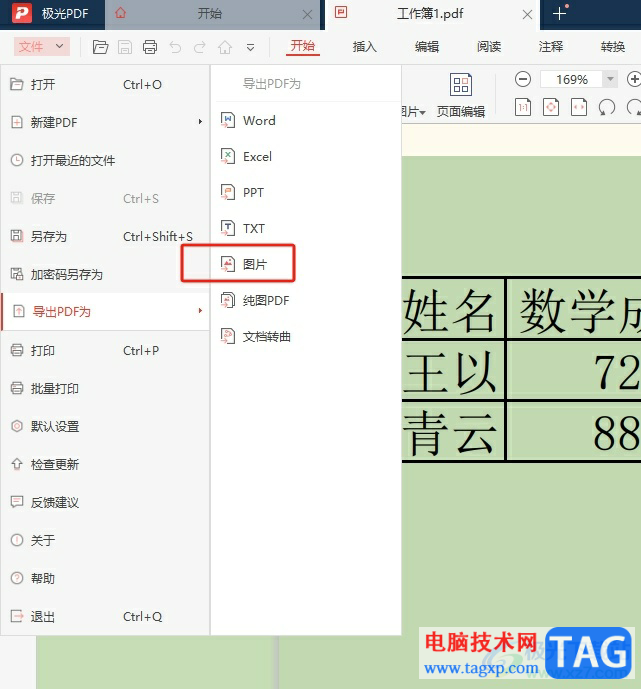Switch to the 转换 ribbon tab
This screenshot has height=689, width=641.
[x=613, y=46]
